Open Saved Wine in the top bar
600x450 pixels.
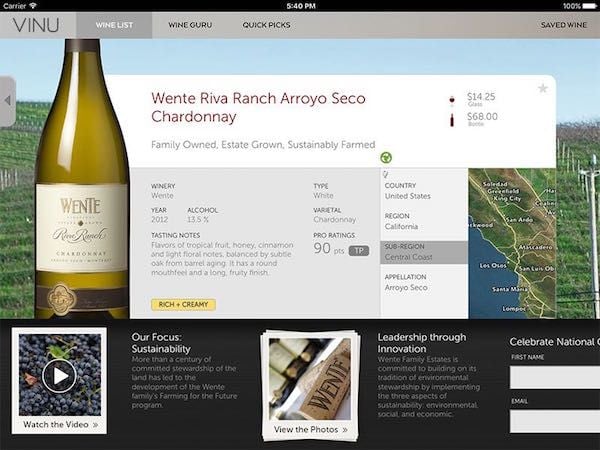pos(563,25)
